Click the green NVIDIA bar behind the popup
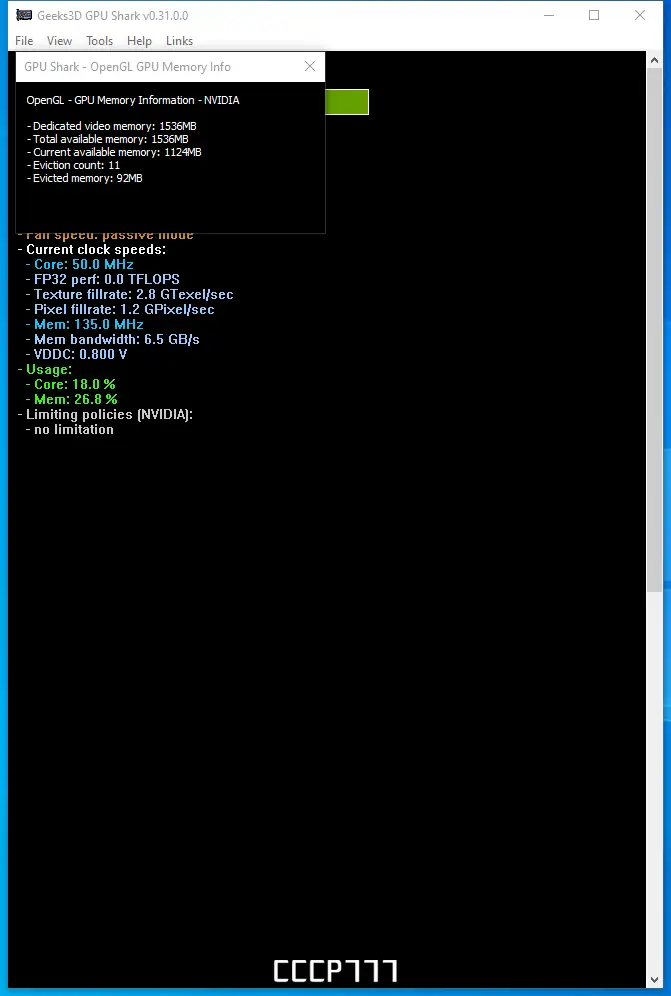 tap(347, 102)
